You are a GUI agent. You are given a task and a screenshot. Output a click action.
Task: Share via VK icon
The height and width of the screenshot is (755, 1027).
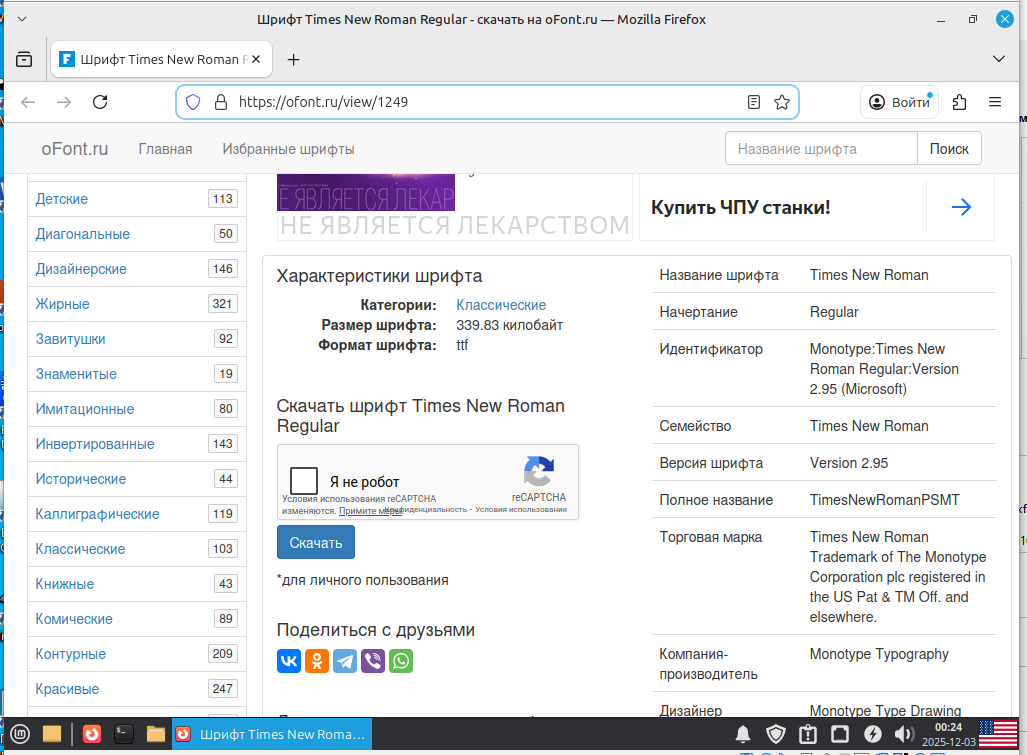tap(289, 661)
